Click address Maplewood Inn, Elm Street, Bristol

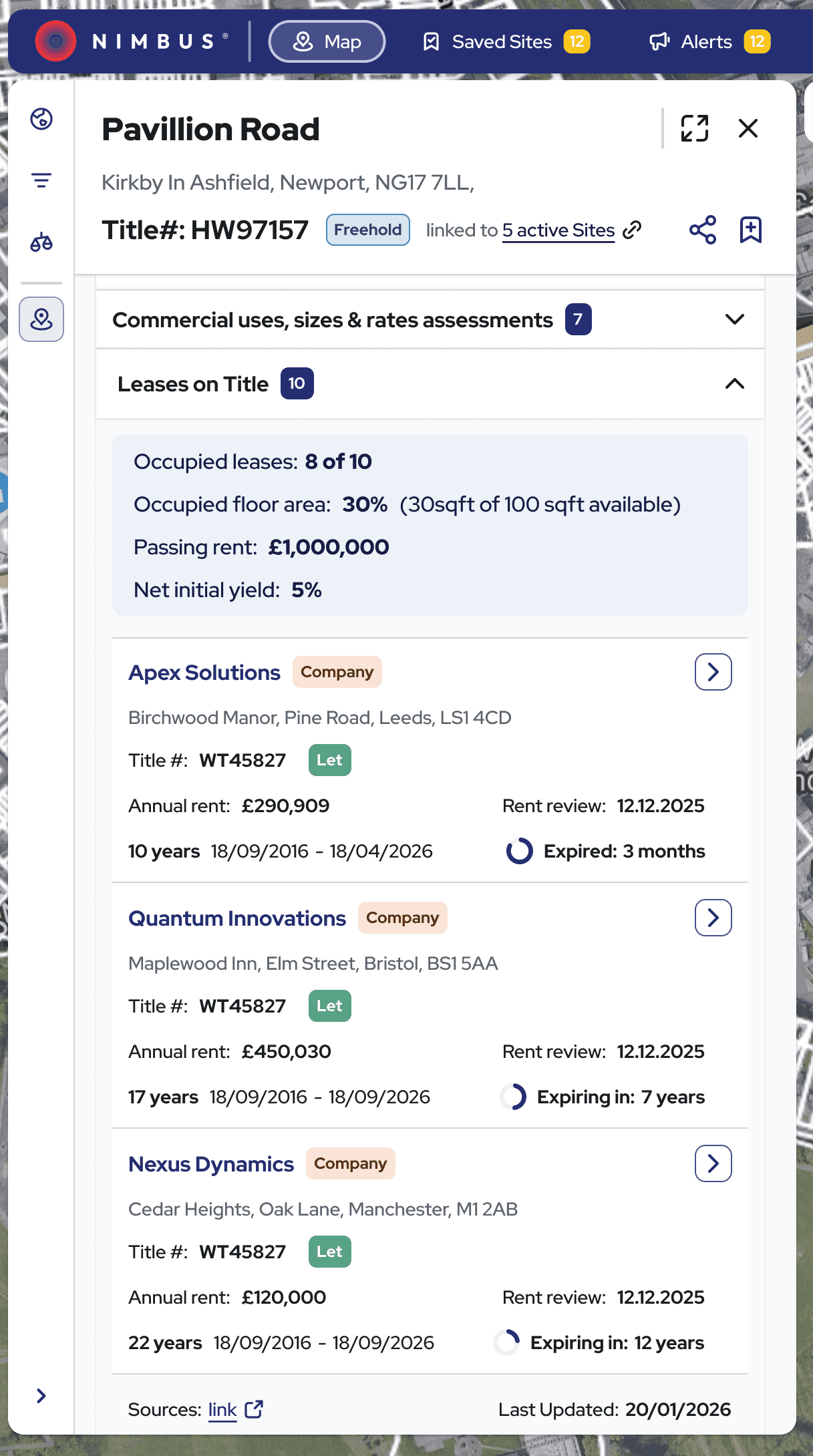pos(313,963)
